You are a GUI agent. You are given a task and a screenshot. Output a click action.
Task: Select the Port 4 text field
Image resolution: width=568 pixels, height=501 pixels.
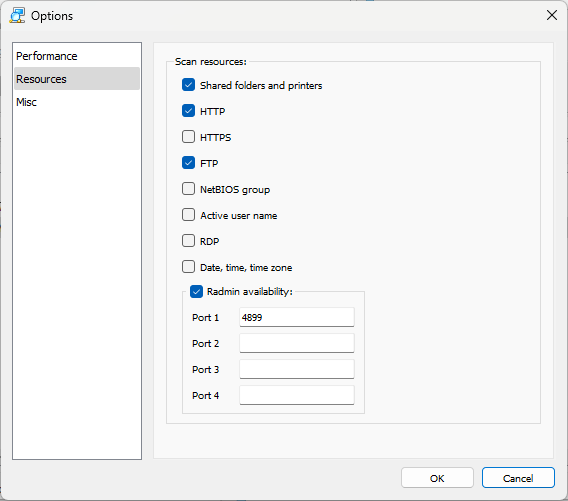[297, 395]
